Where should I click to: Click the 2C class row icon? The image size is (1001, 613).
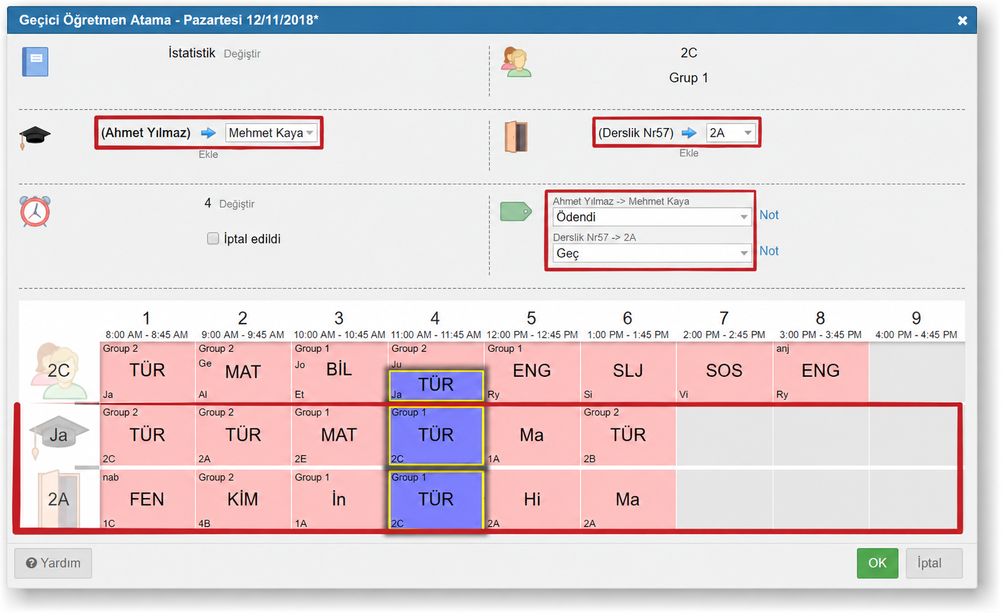(58, 371)
